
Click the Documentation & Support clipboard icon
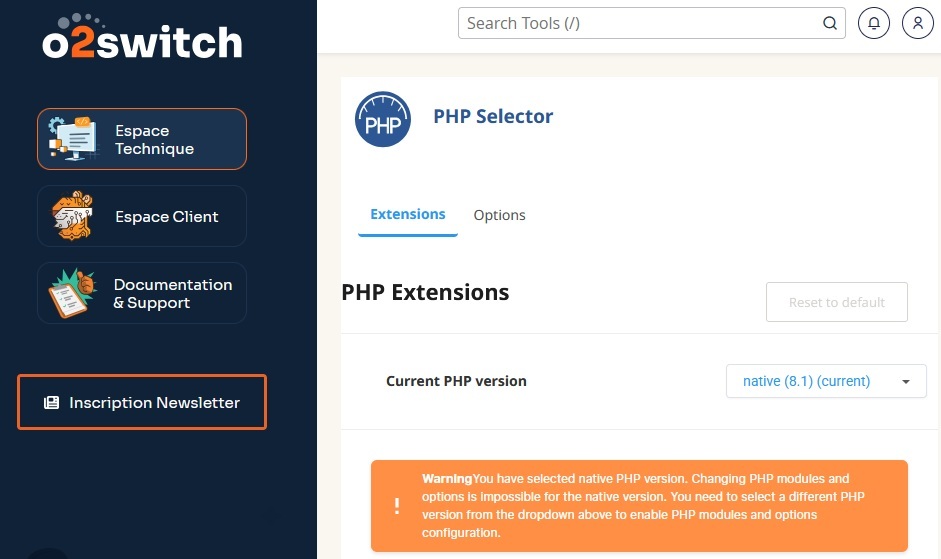(72, 293)
